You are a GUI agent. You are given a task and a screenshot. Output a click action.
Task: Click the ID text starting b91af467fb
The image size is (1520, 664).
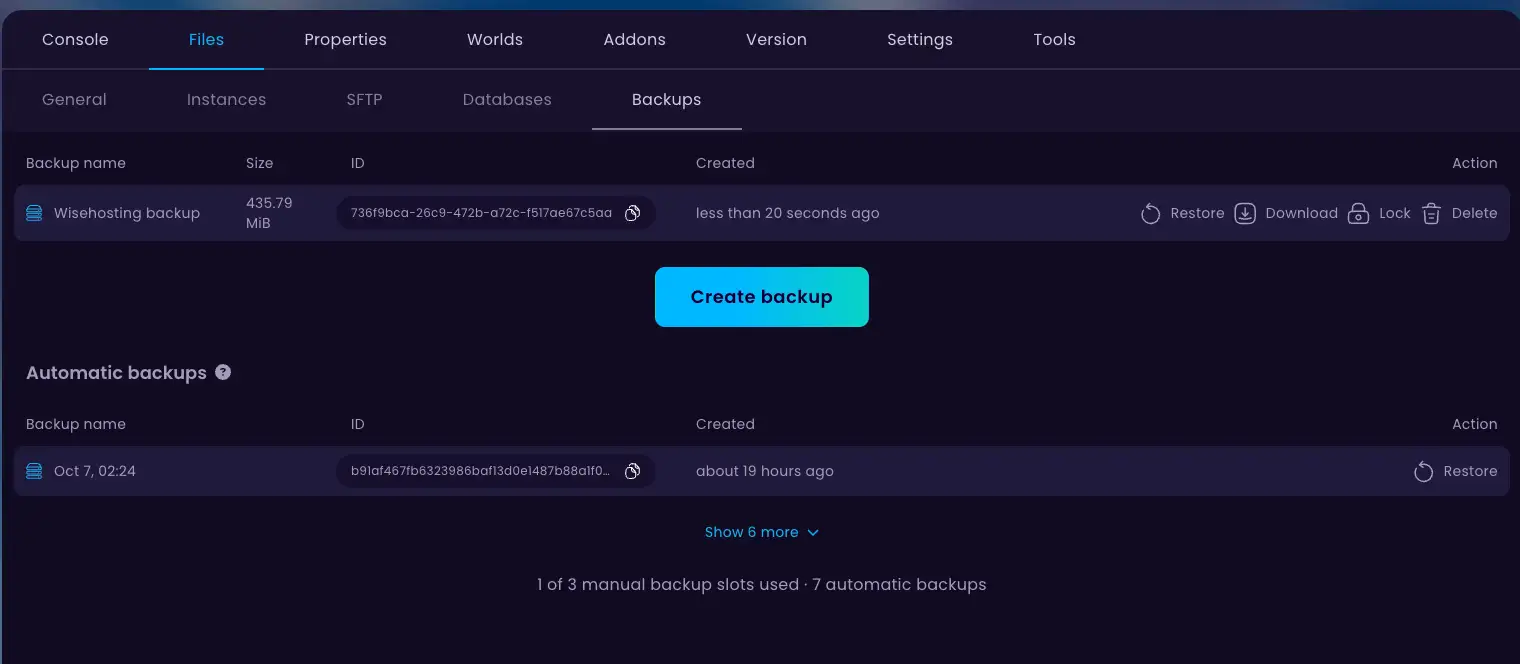pyautogui.click(x=481, y=471)
